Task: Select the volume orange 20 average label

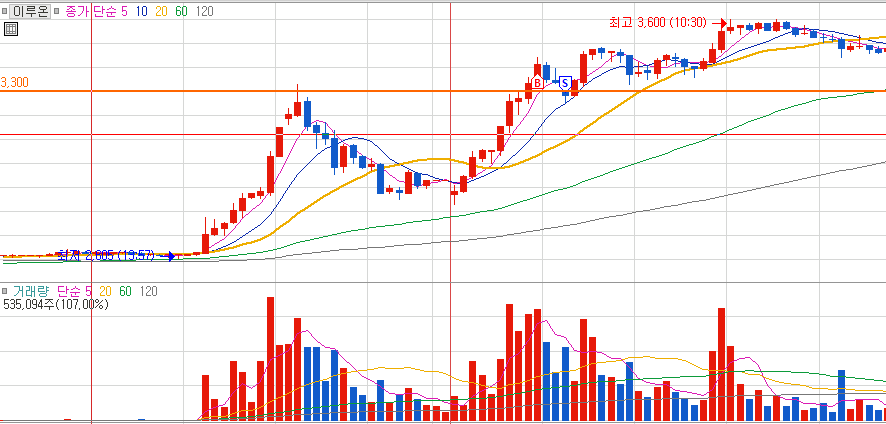Action: tap(105, 292)
